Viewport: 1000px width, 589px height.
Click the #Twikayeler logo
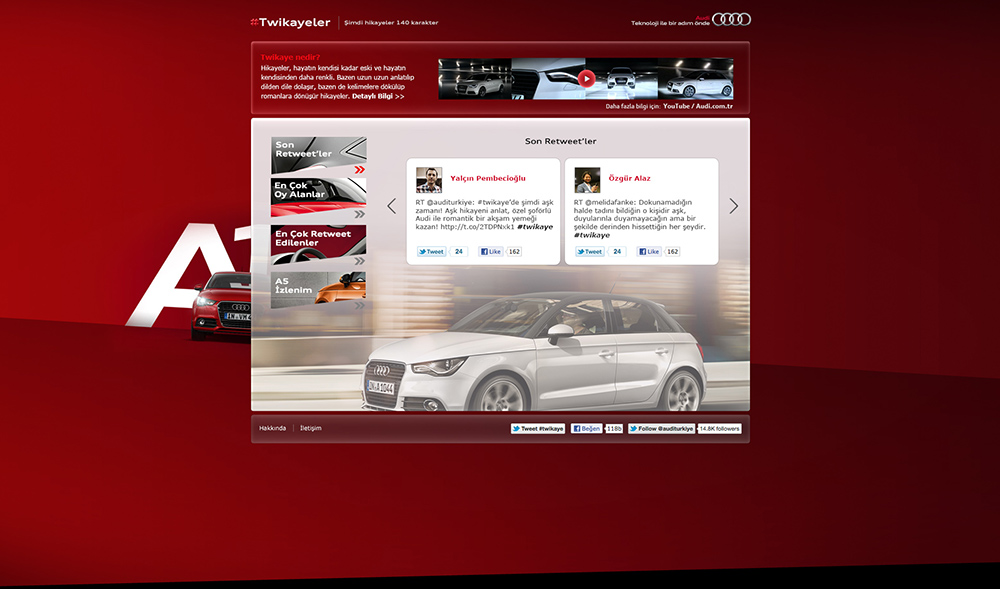click(290, 22)
